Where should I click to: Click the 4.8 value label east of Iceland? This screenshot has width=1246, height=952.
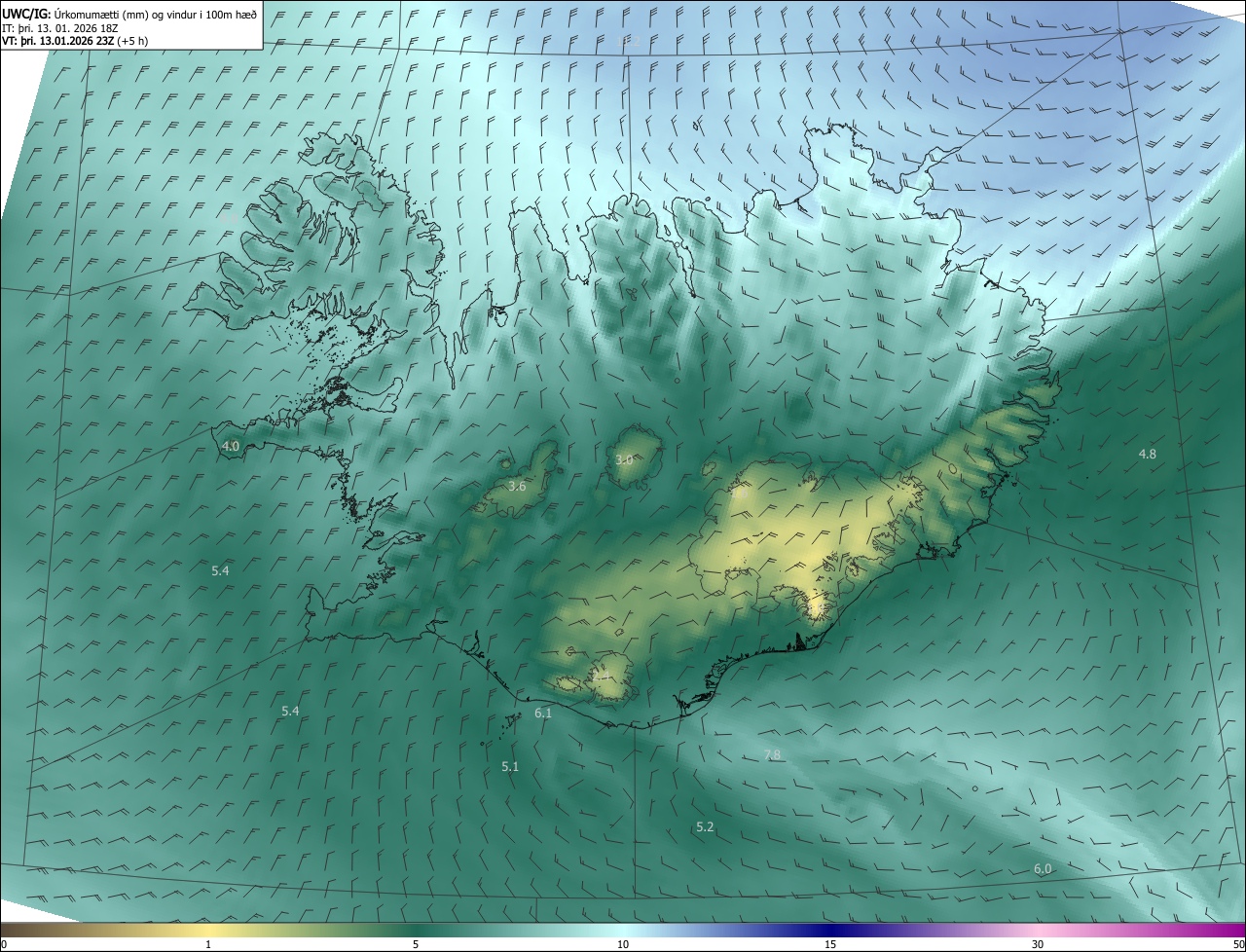(1148, 455)
